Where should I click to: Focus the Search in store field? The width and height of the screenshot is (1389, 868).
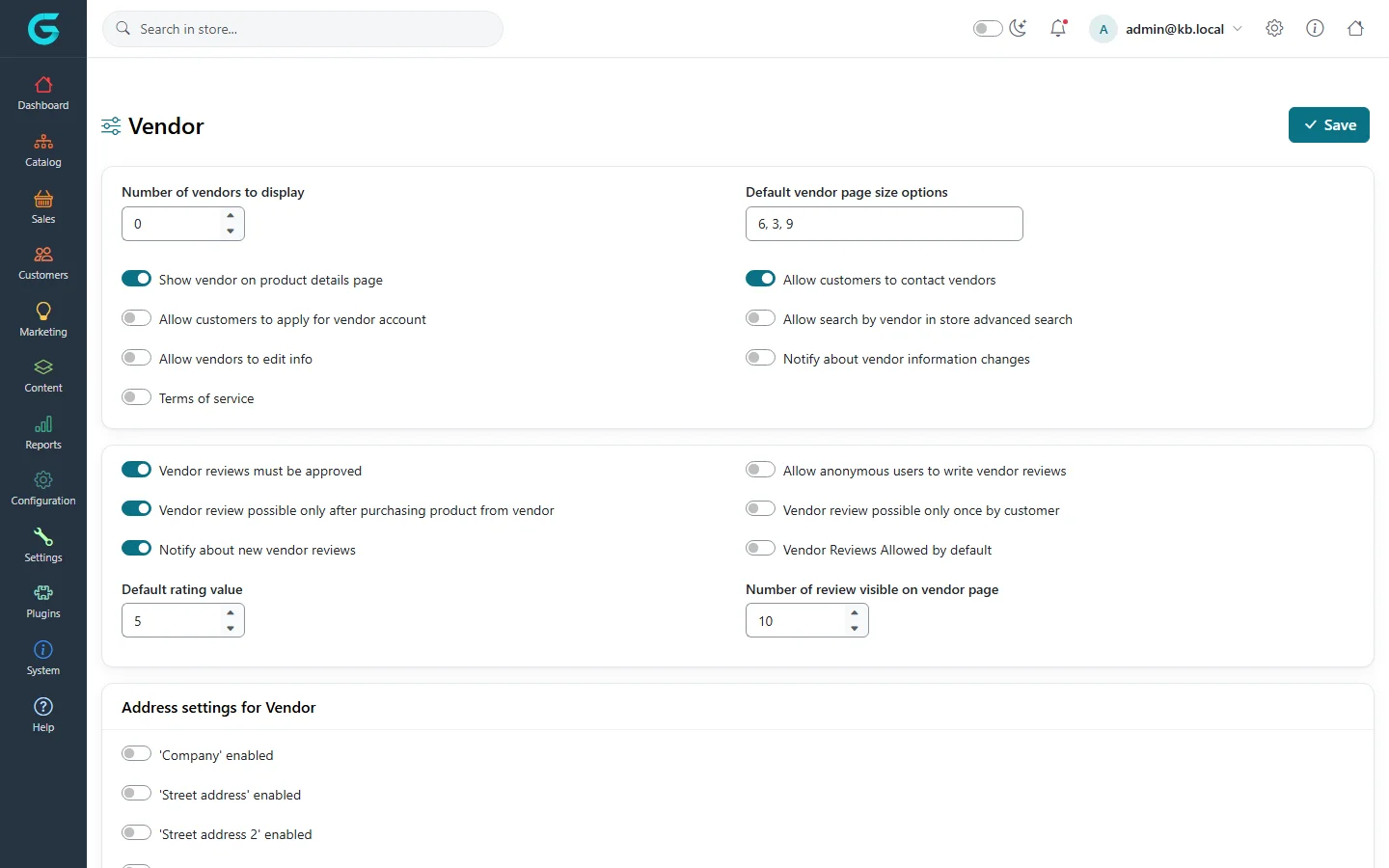tap(303, 29)
